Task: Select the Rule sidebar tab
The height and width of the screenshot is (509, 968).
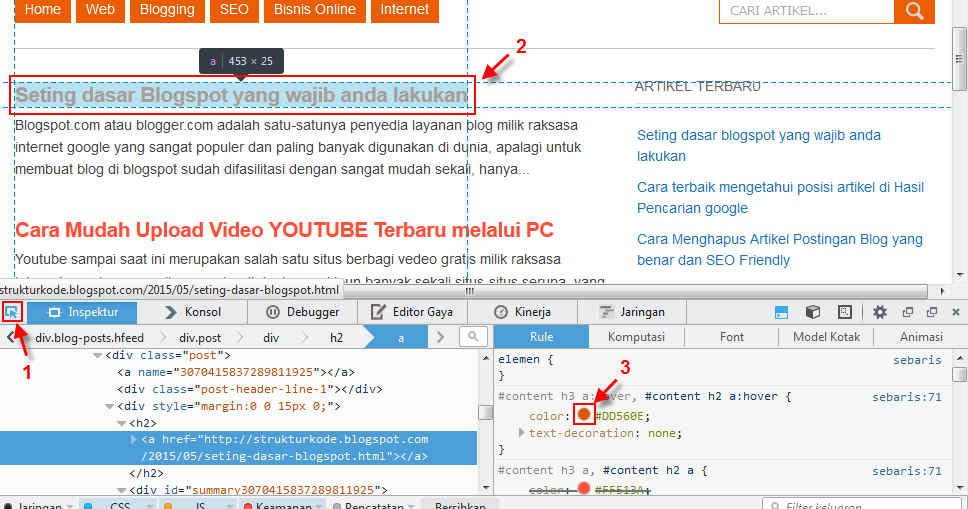Action: [x=541, y=337]
